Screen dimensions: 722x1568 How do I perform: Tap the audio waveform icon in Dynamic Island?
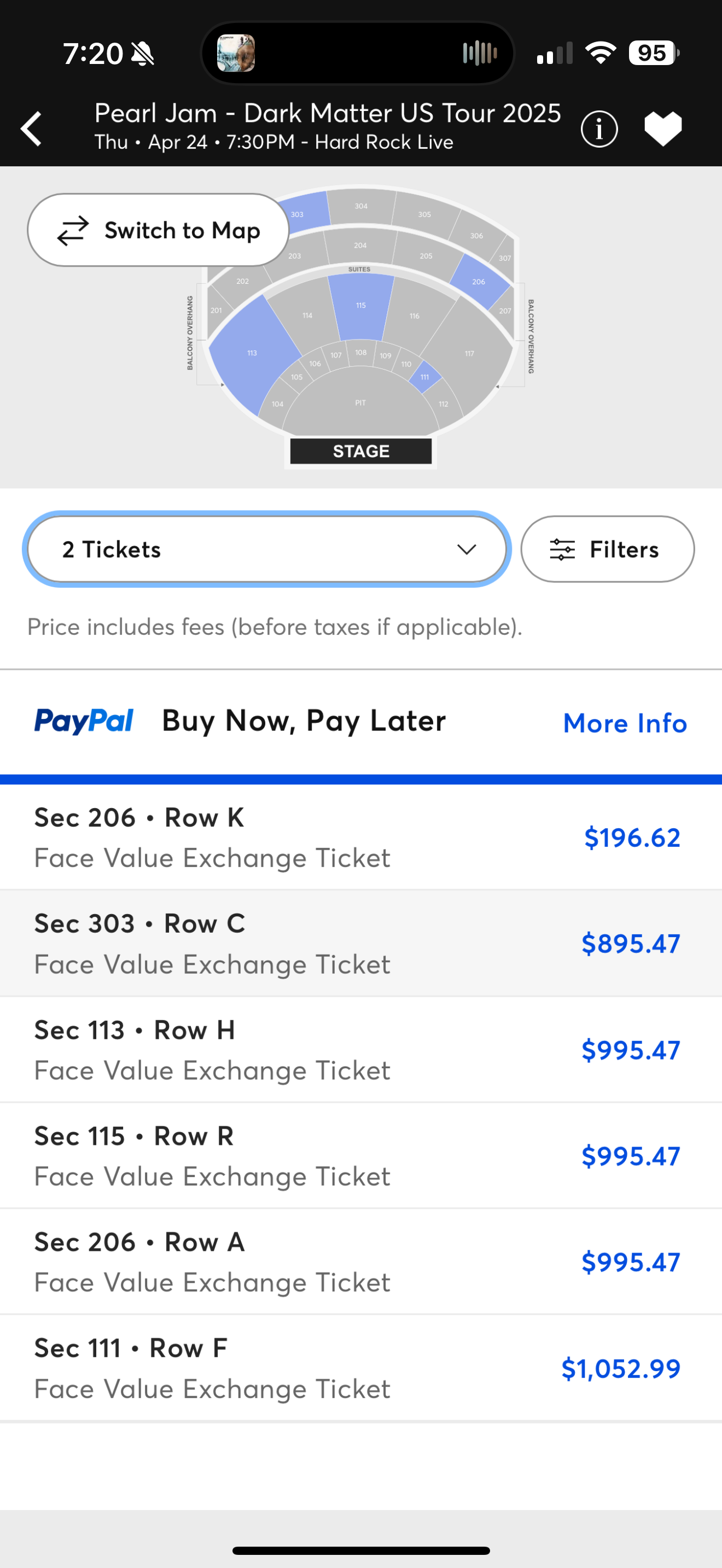coord(480,53)
